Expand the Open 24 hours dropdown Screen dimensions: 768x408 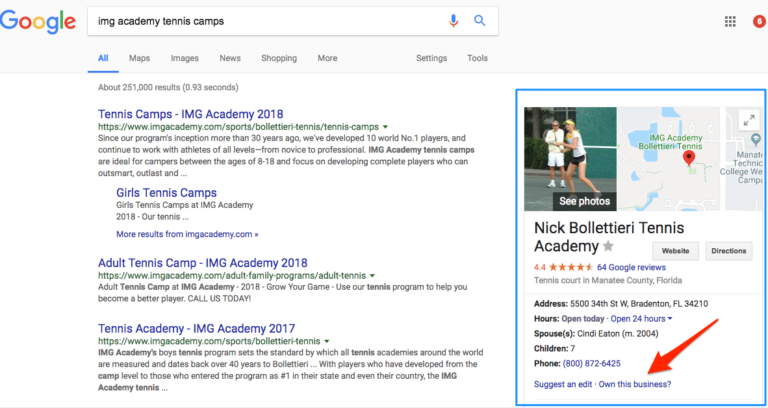pos(670,318)
